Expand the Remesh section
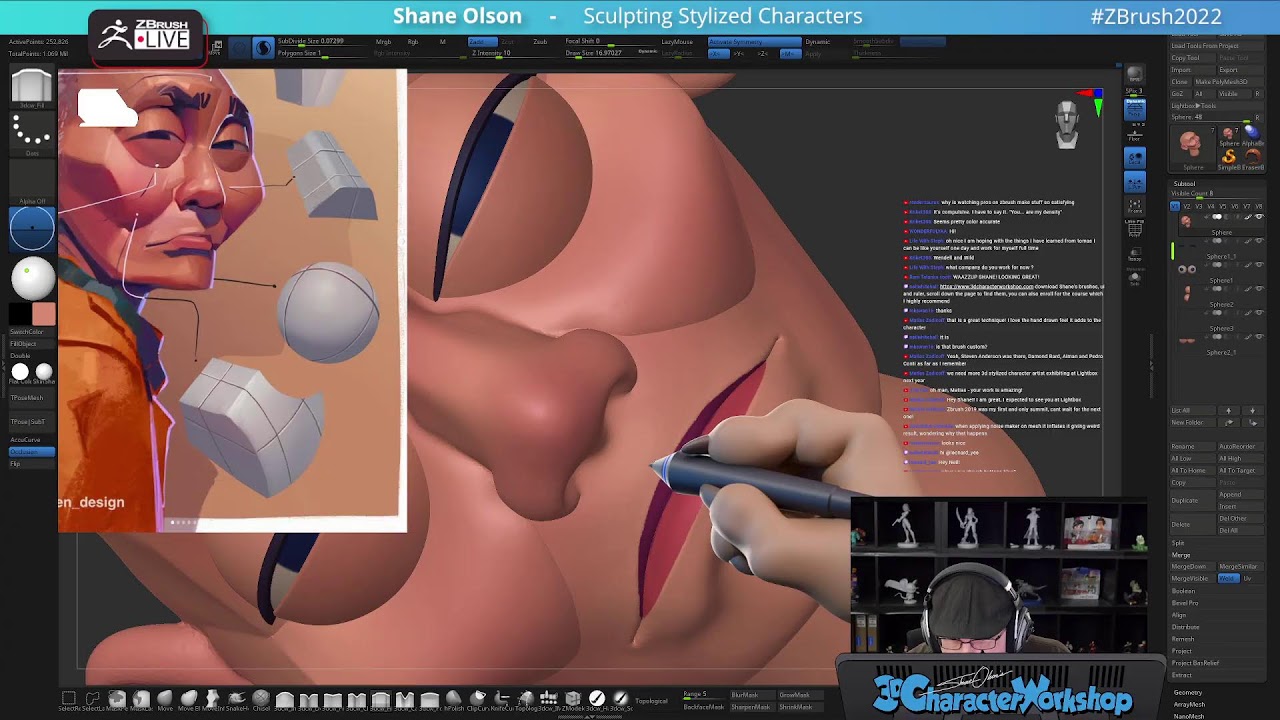The image size is (1280, 720). [x=1182, y=639]
